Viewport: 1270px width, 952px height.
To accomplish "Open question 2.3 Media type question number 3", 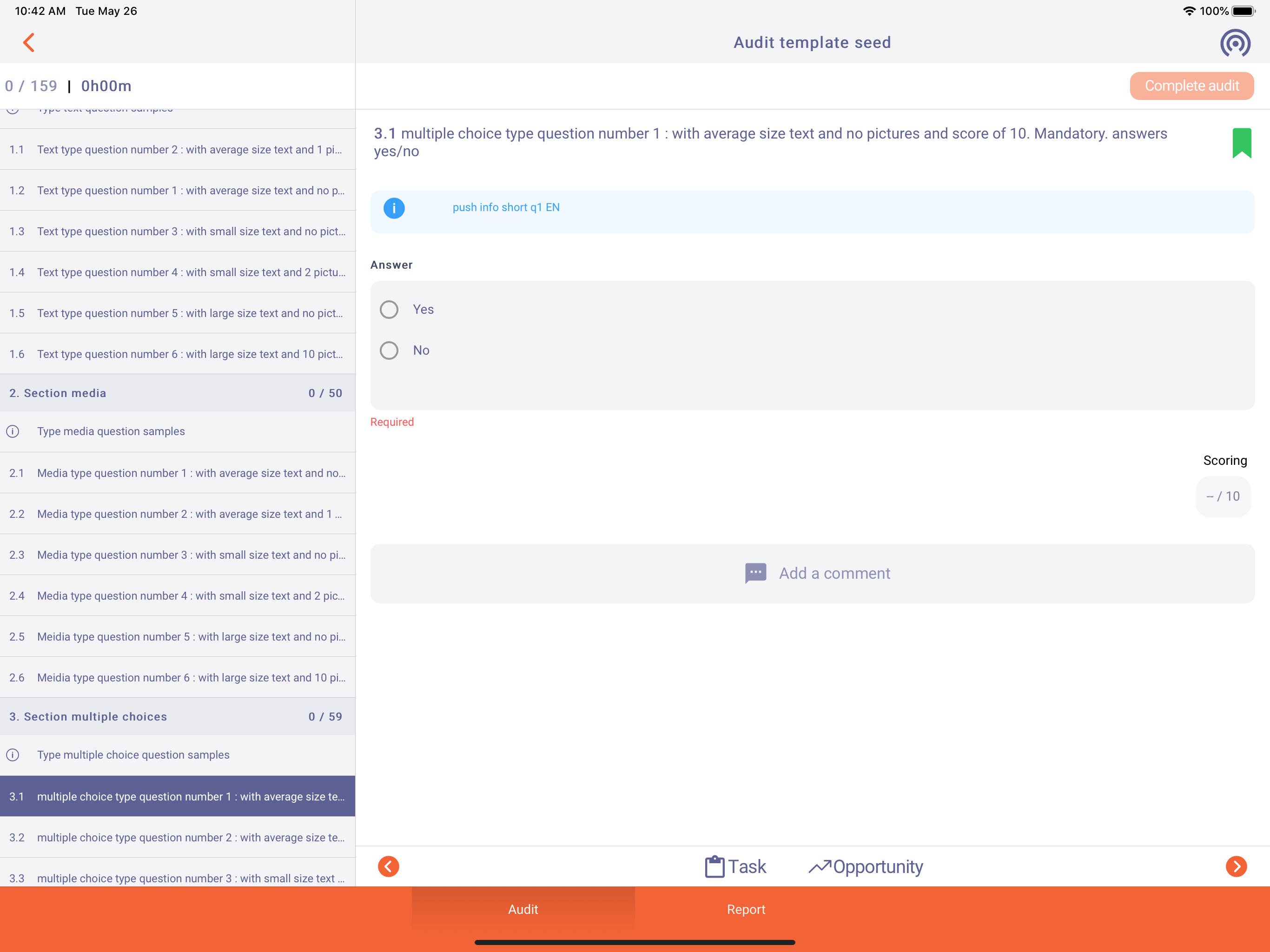I will coord(178,555).
